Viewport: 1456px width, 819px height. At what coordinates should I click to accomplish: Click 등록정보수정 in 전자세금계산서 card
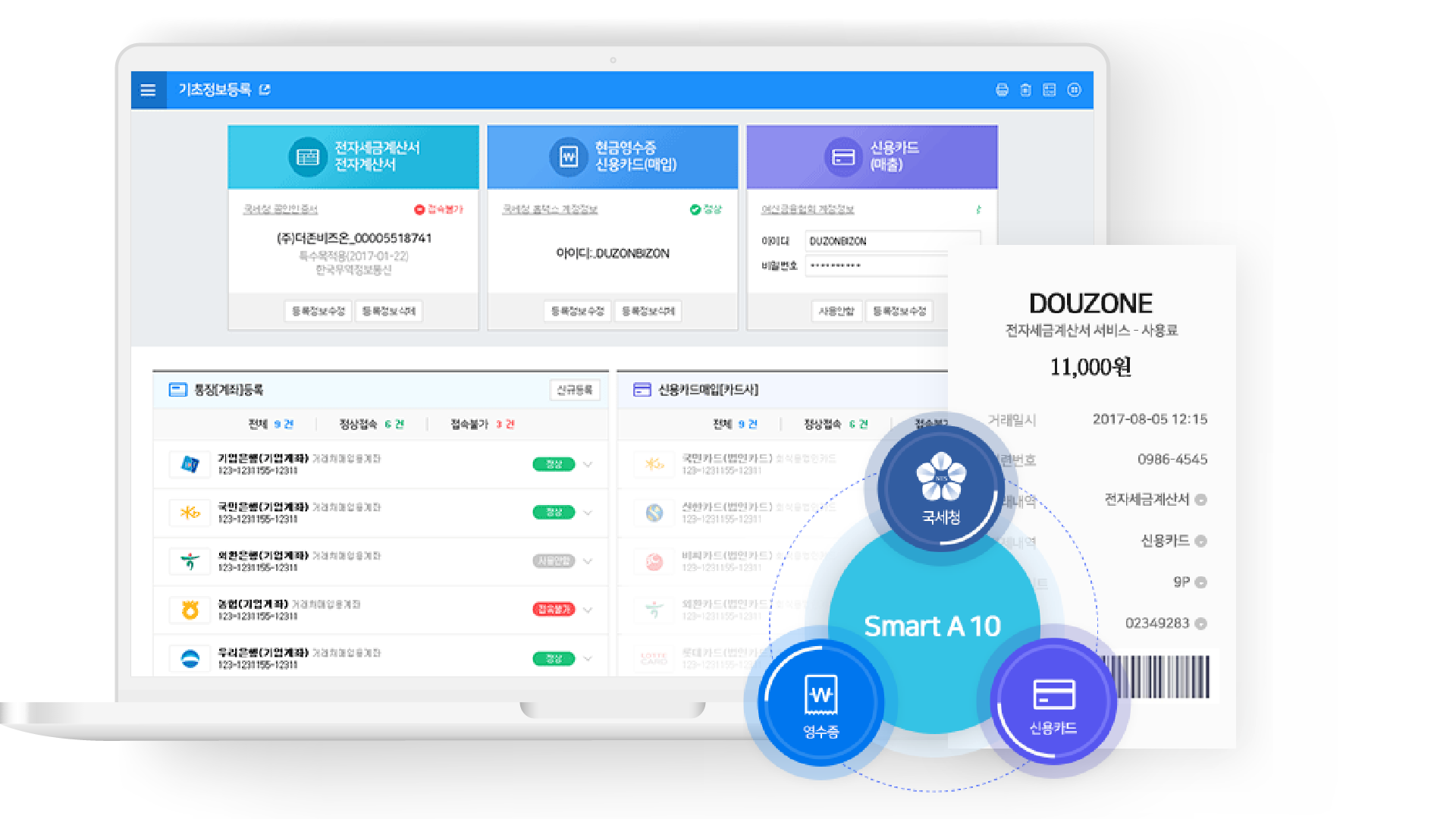click(x=318, y=311)
